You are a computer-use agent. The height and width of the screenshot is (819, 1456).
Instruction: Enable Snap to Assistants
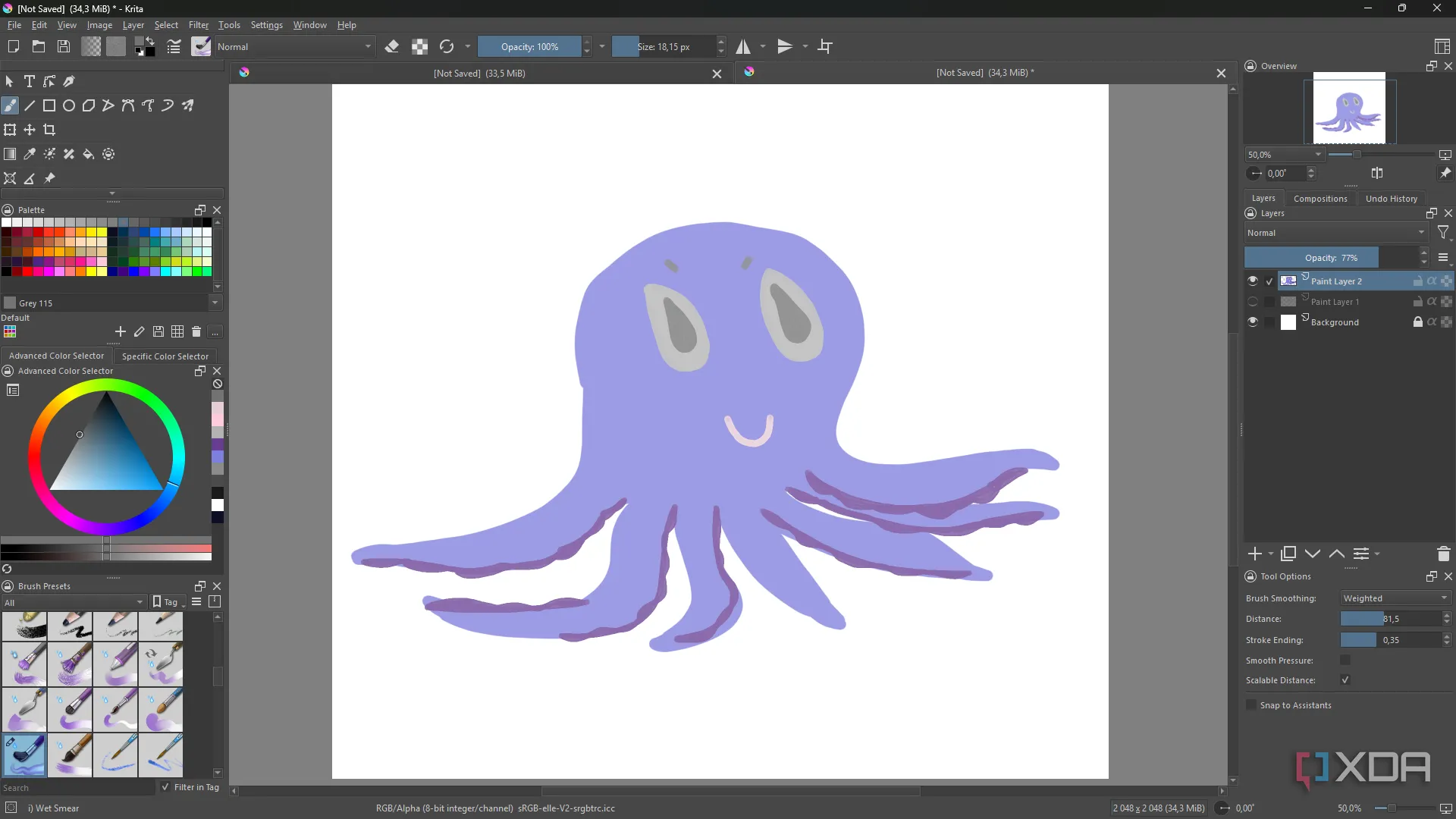[x=1251, y=705]
